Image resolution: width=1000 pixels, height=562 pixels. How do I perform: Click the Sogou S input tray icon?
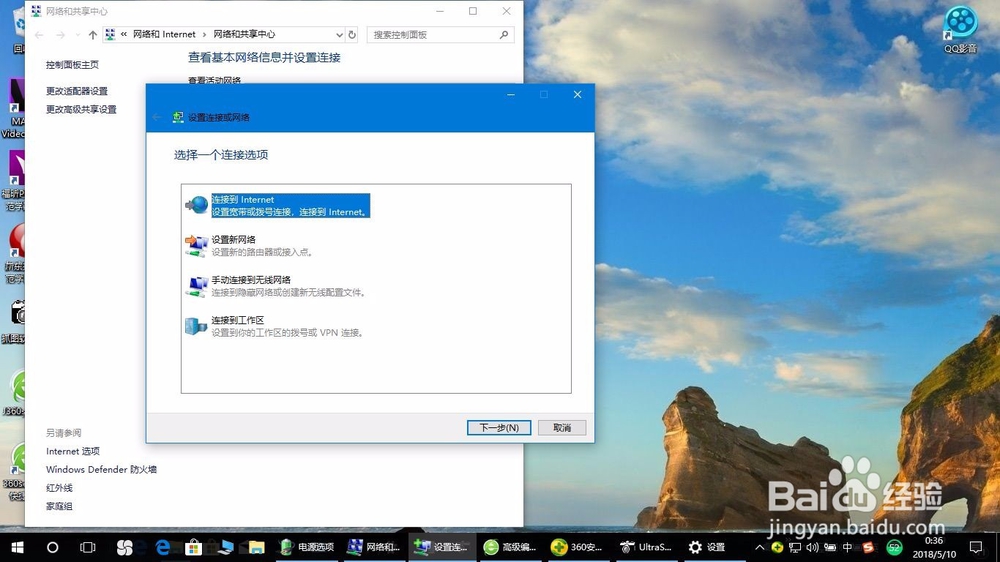pos(868,547)
